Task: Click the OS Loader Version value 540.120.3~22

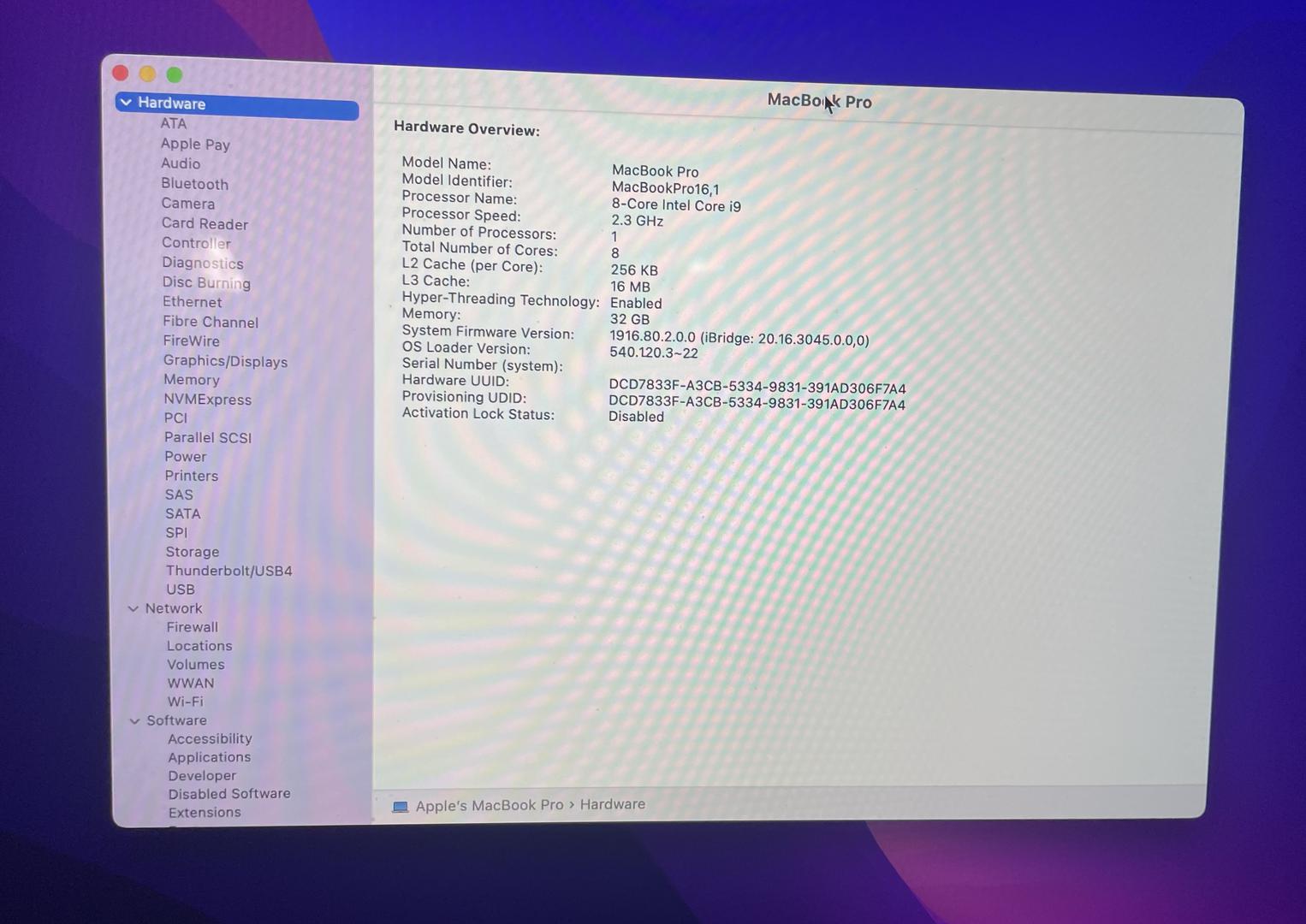Action: click(x=654, y=352)
